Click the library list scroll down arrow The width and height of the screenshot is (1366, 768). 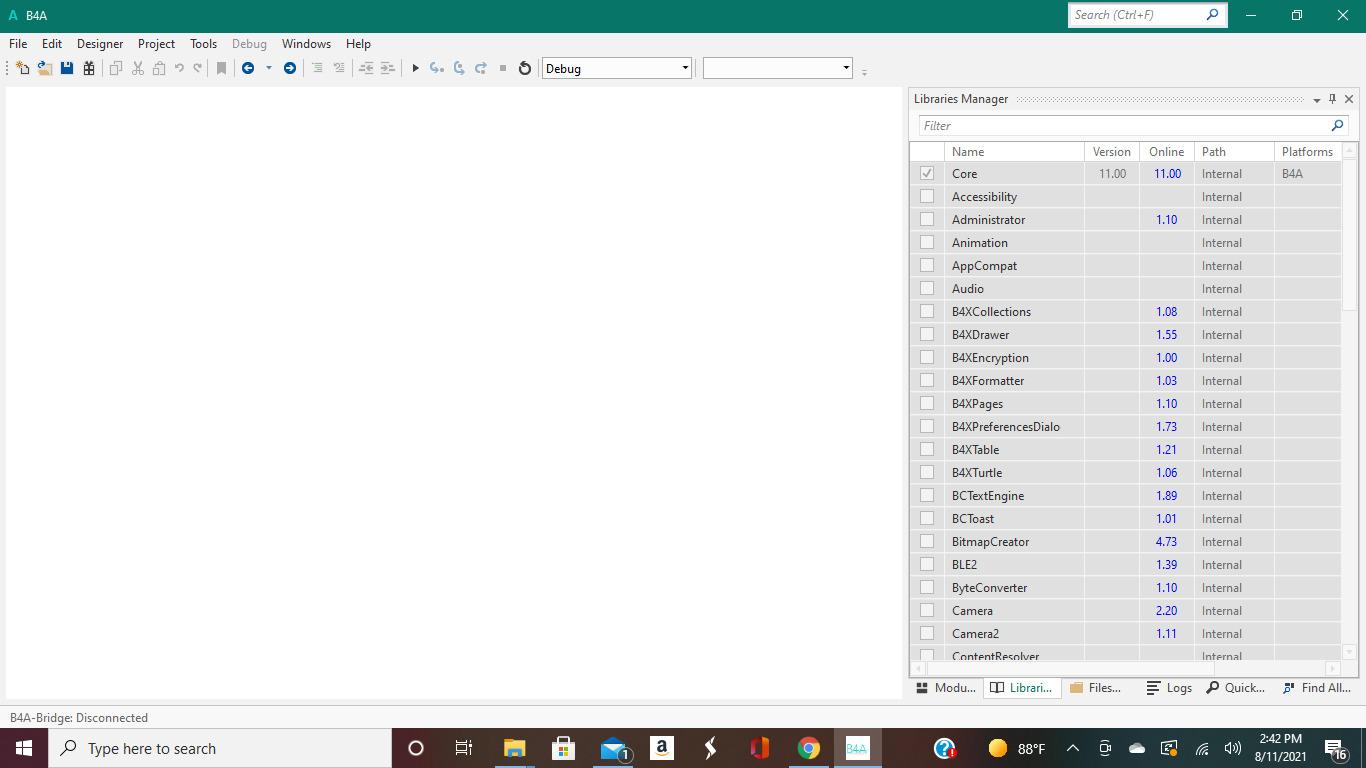pyautogui.click(x=1349, y=652)
